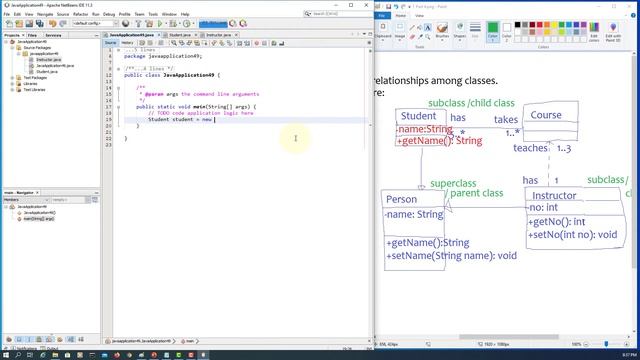
Task: Click Clean and Build Project icon
Action: 149,24
